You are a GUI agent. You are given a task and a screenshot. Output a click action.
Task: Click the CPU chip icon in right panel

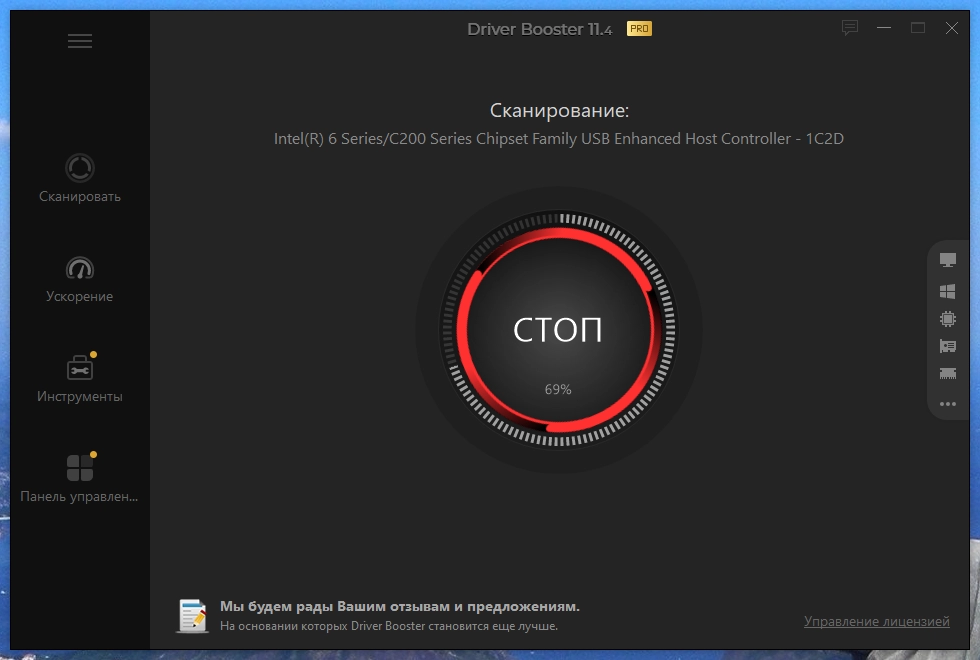pyautogui.click(x=948, y=319)
